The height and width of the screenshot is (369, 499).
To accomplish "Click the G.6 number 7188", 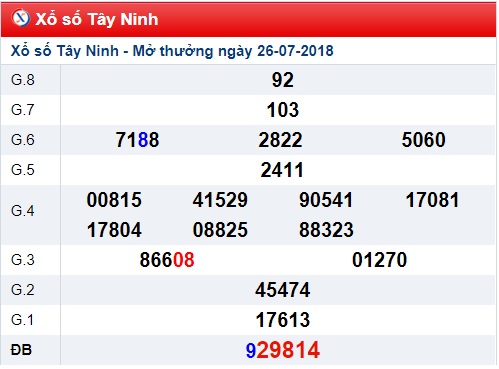I will click(x=137, y=140).
